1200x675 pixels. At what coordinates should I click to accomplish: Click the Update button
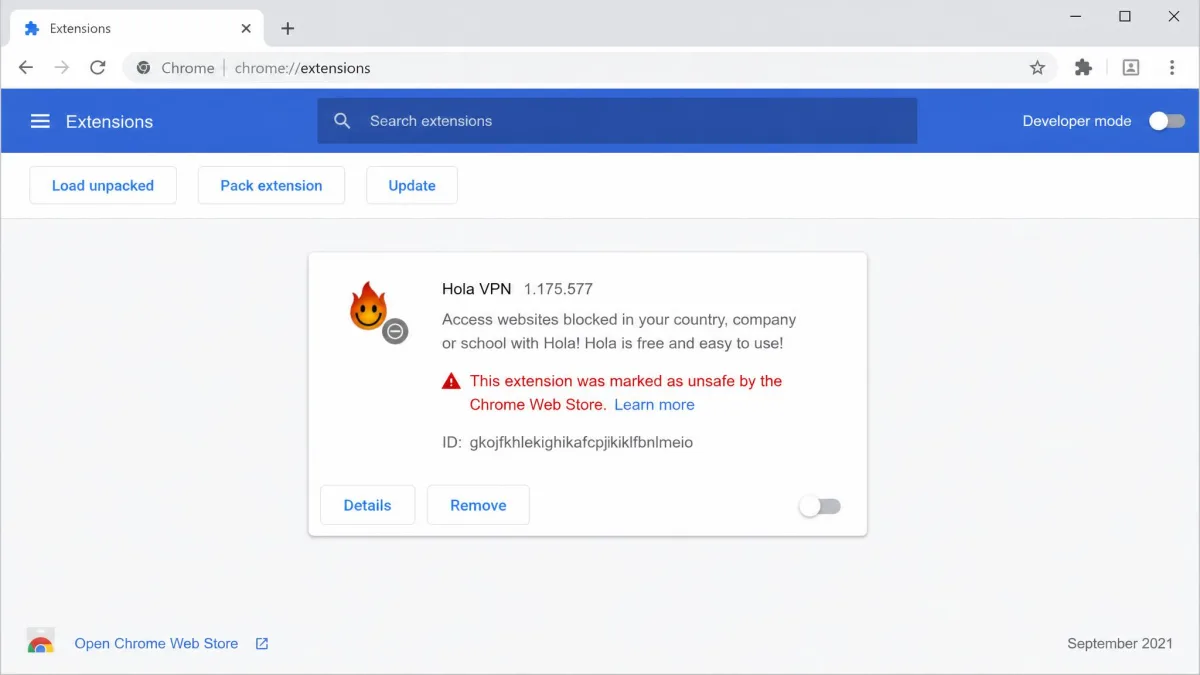tap(412, 185)
